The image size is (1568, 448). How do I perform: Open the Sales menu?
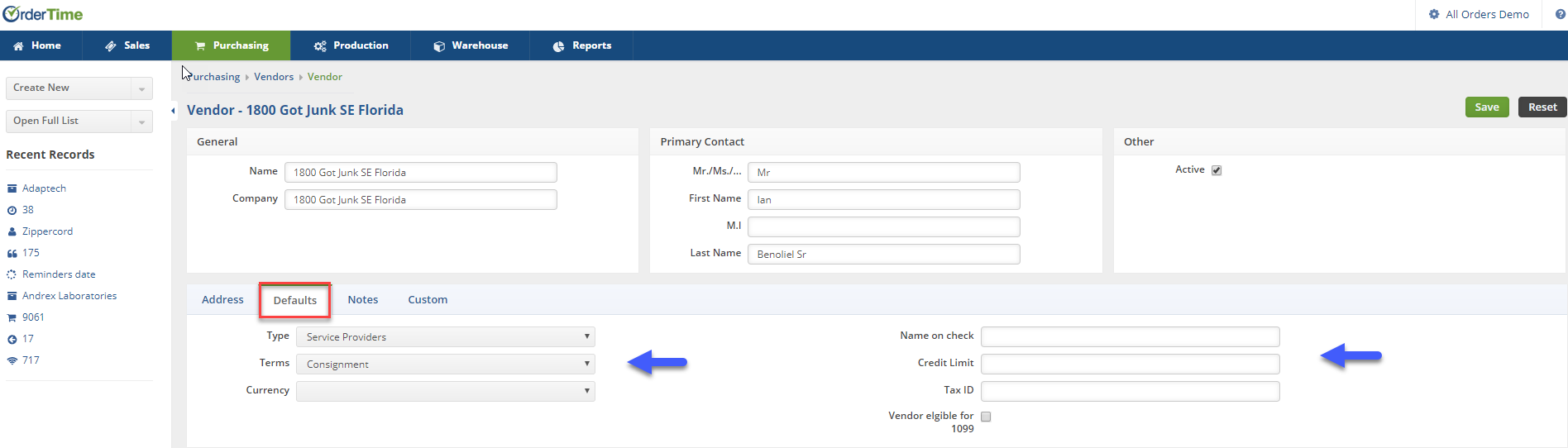tap(127, 45)
